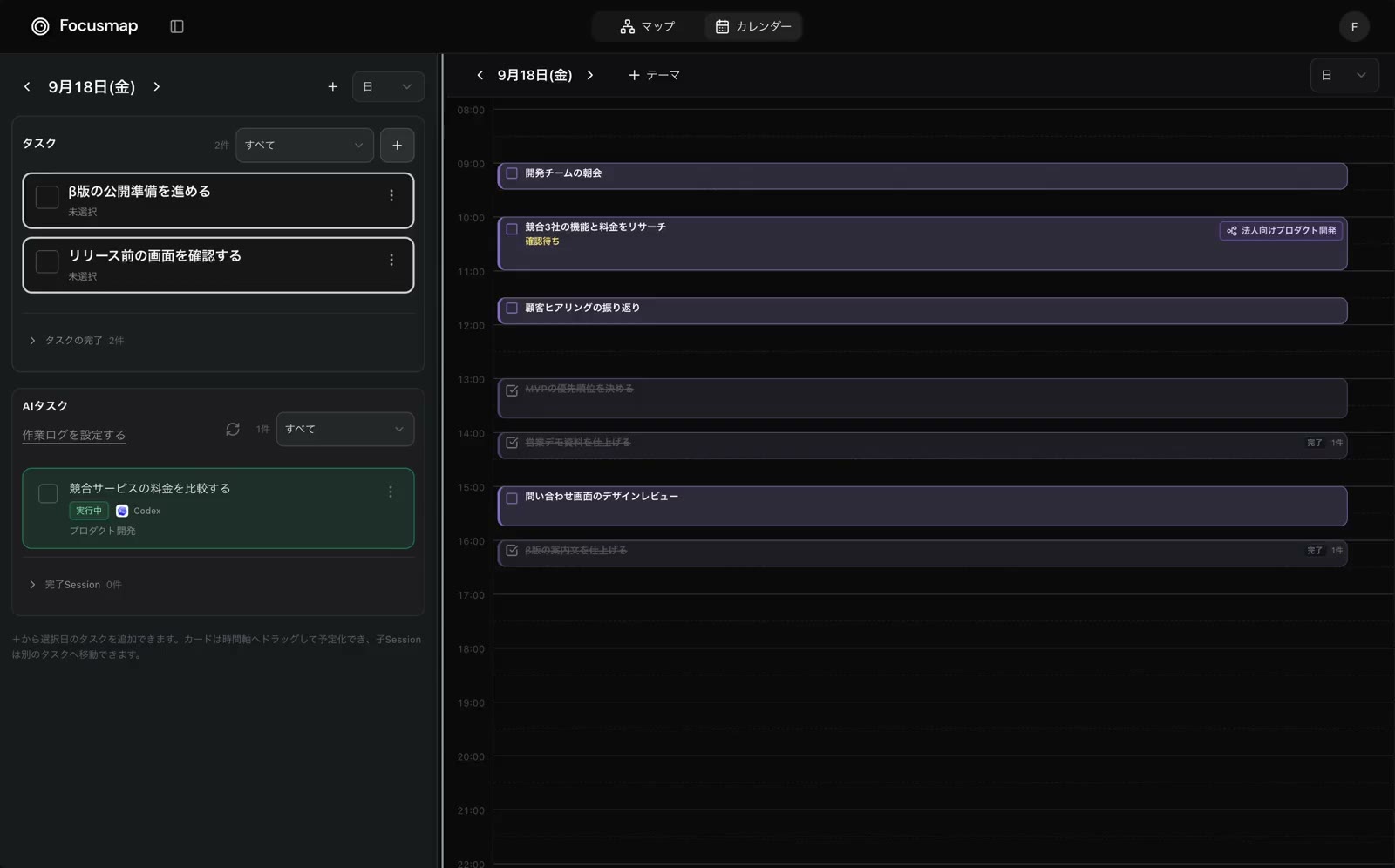Screen dimensions: 1395x868
Task: Open more options for 競合サービスの料金を比較する
Action: pos(391,492)
